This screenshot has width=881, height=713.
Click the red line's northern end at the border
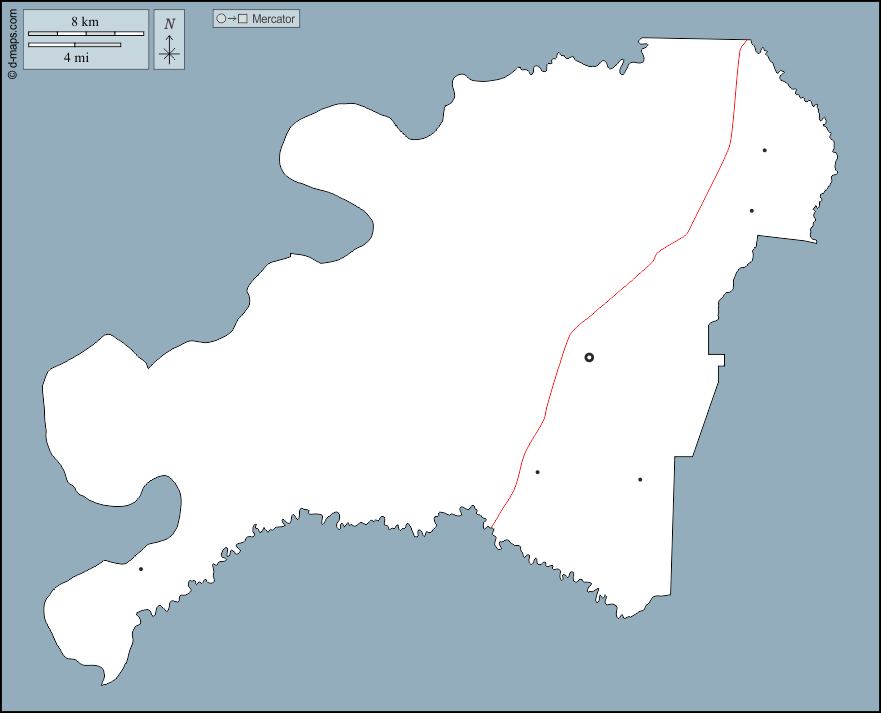coord(749,41)
